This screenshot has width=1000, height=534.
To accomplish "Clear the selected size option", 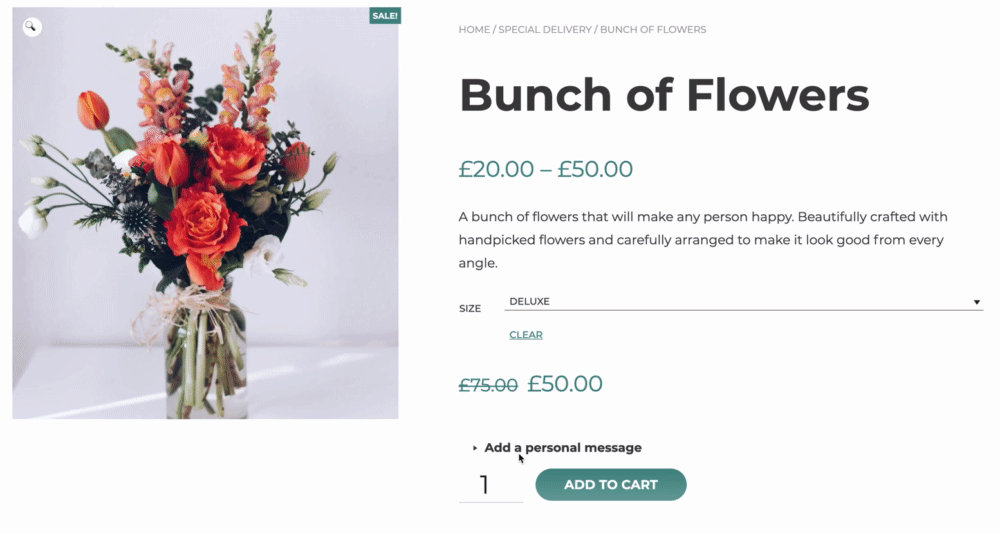I will [x=526, y=335].
